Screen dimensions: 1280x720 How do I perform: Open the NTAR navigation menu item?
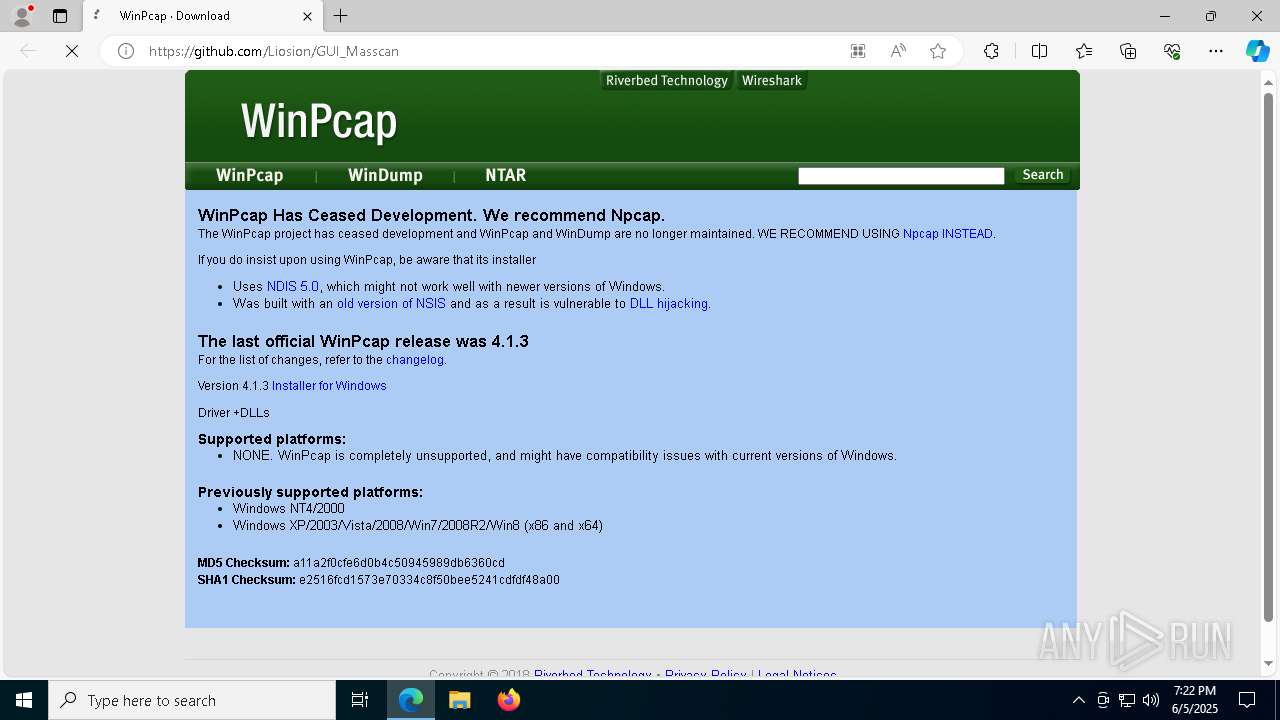pyautogui.click(x=506, y=175)
